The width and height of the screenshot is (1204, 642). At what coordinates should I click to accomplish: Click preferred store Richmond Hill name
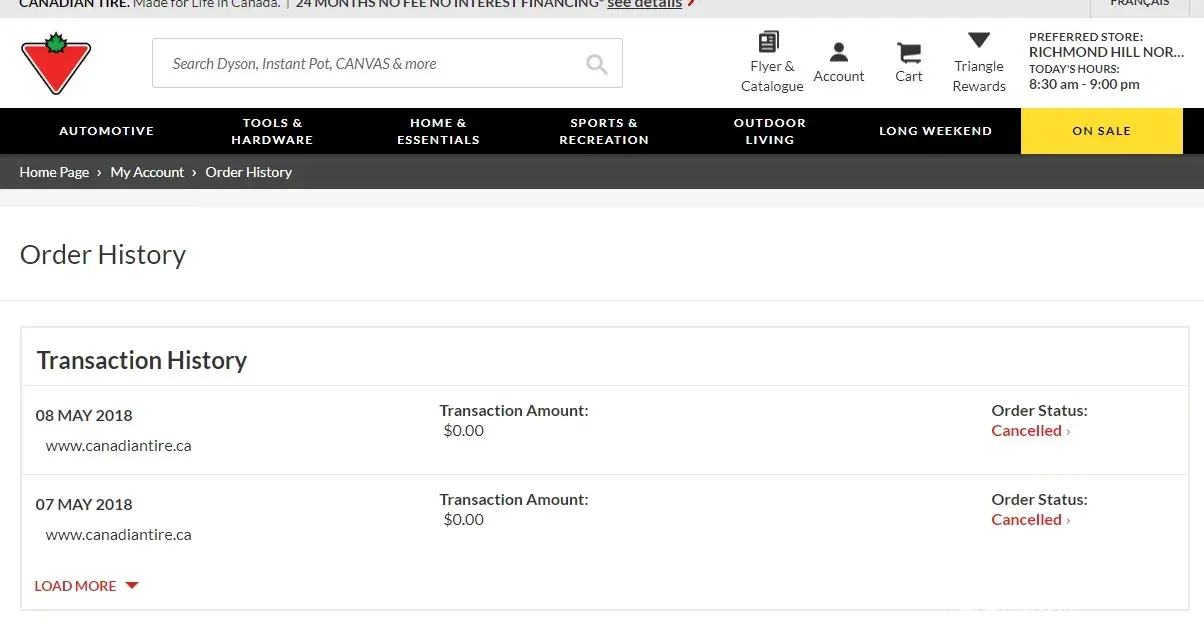click(1106, 52)
